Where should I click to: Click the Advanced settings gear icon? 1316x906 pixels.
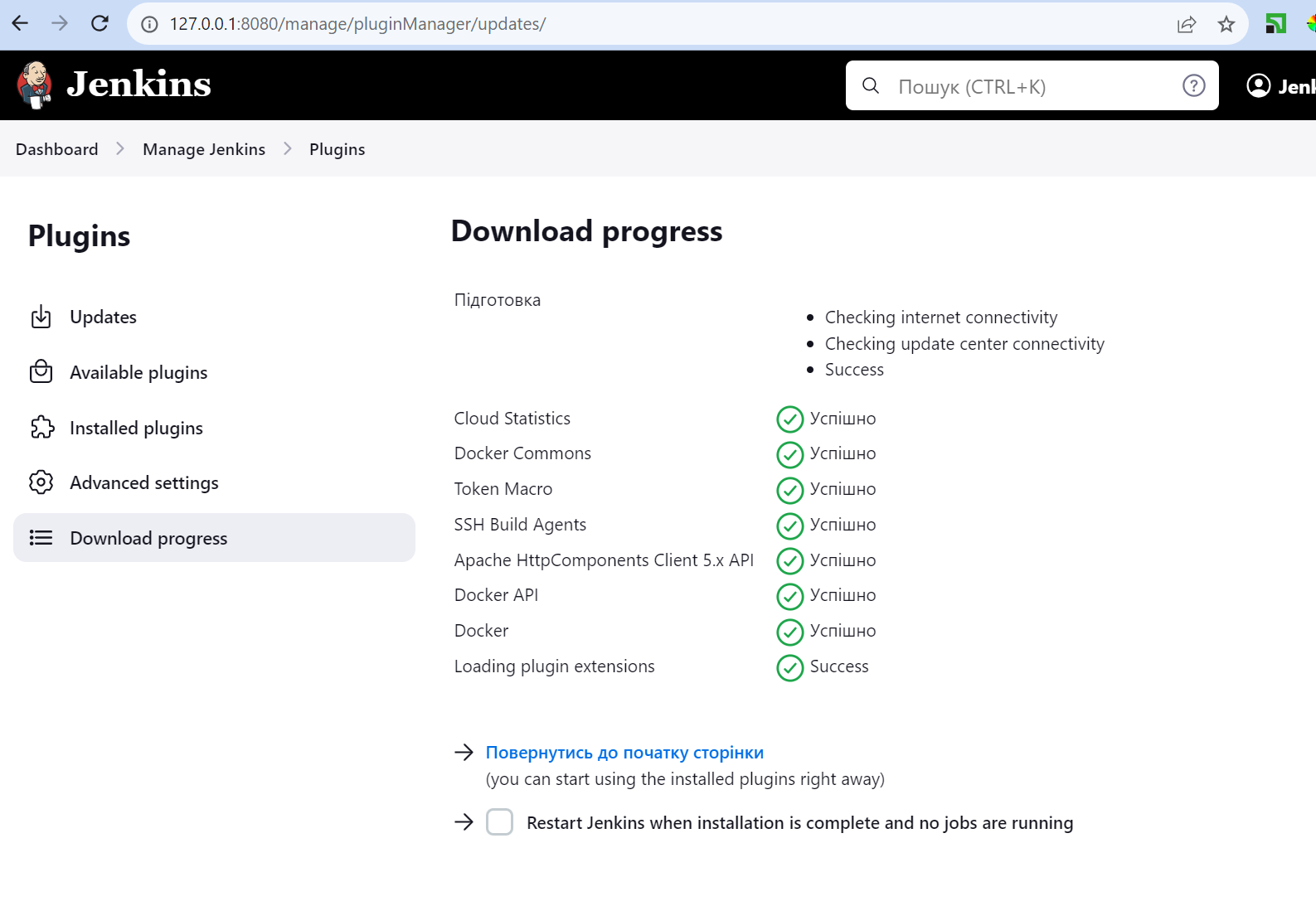tap(41, 482)
